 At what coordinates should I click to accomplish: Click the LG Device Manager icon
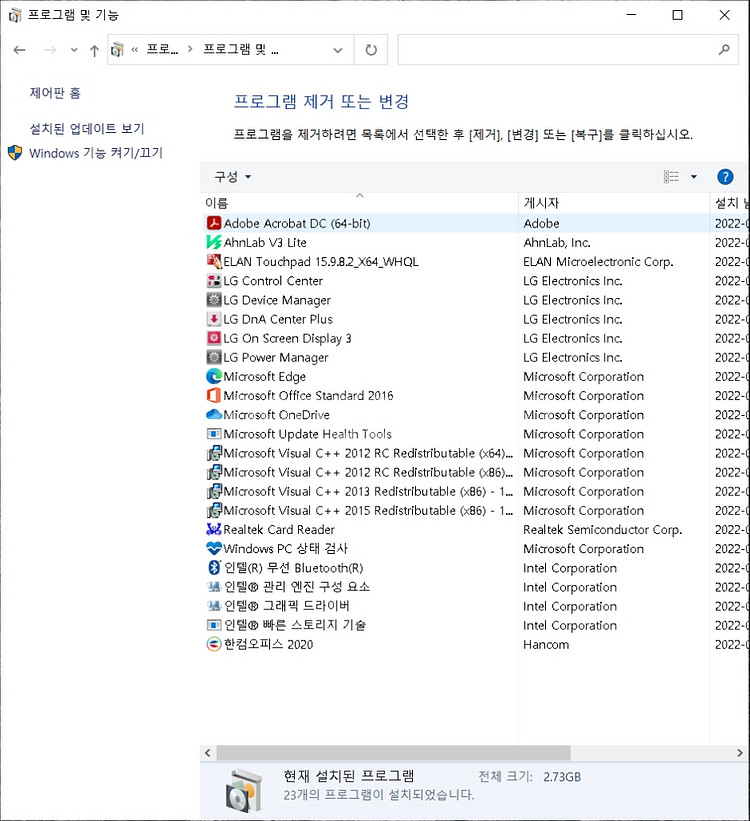214,300
